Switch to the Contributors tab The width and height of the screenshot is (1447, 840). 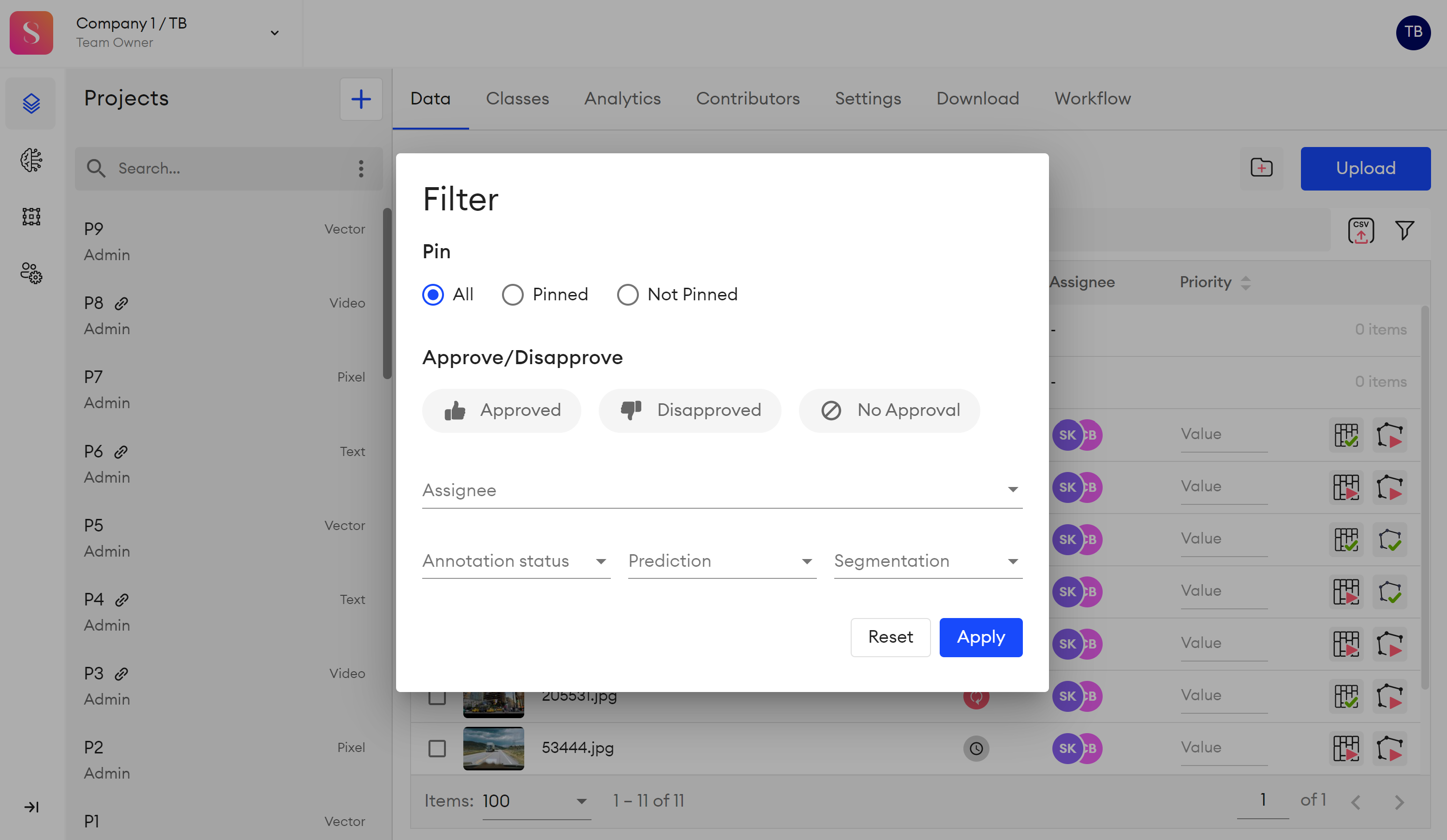click(x=748, y=99)
